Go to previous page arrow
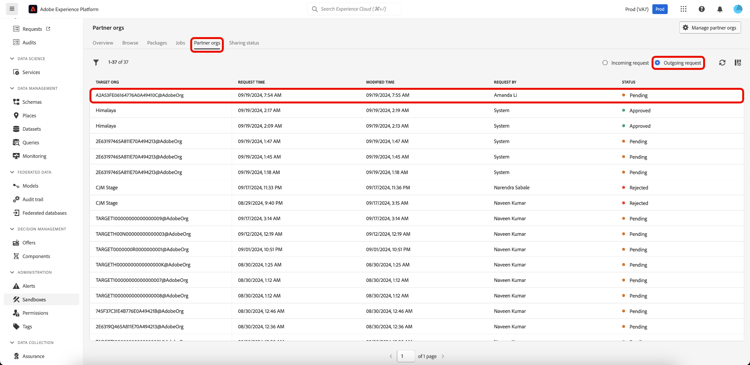Viewport: 750px width, 365px height. point(391,356)
